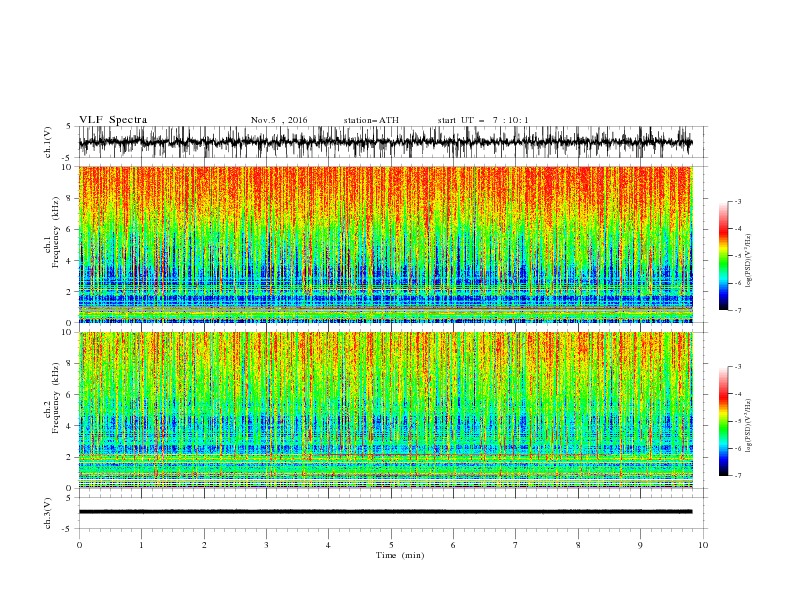Click the '5' tick on time axis
The image size is (792, 612).
(x=391, y=545)
